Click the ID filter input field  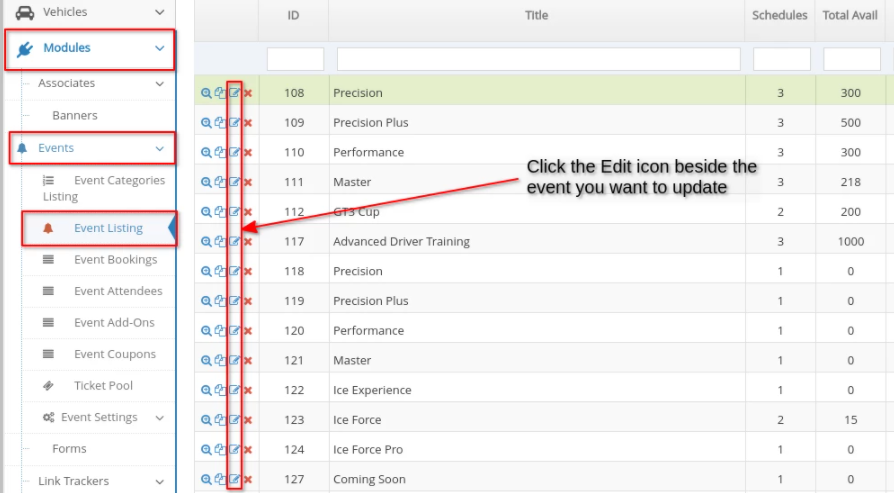coord(295,59)
